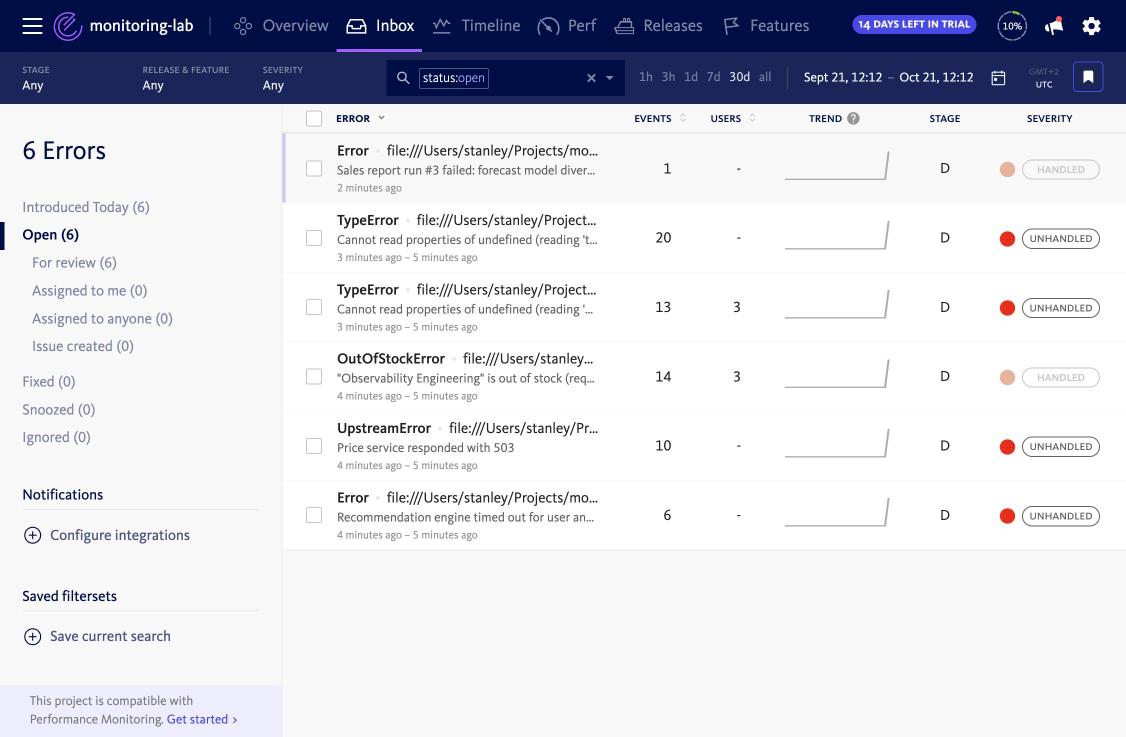The image size is (1126, 737).
Task: Check the TypeError row with 20 events
Action: coord(314,238)
